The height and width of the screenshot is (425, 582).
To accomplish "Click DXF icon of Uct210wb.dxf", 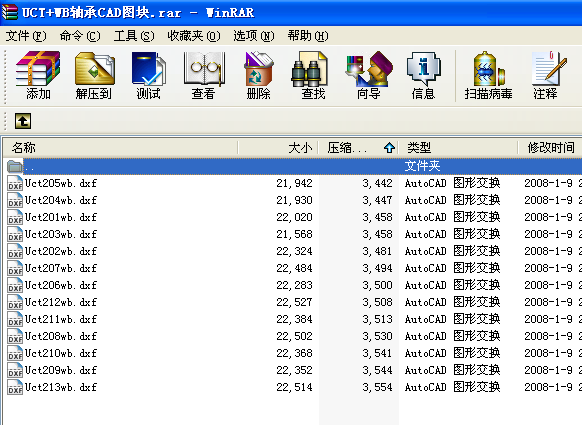I will point(15,353).
